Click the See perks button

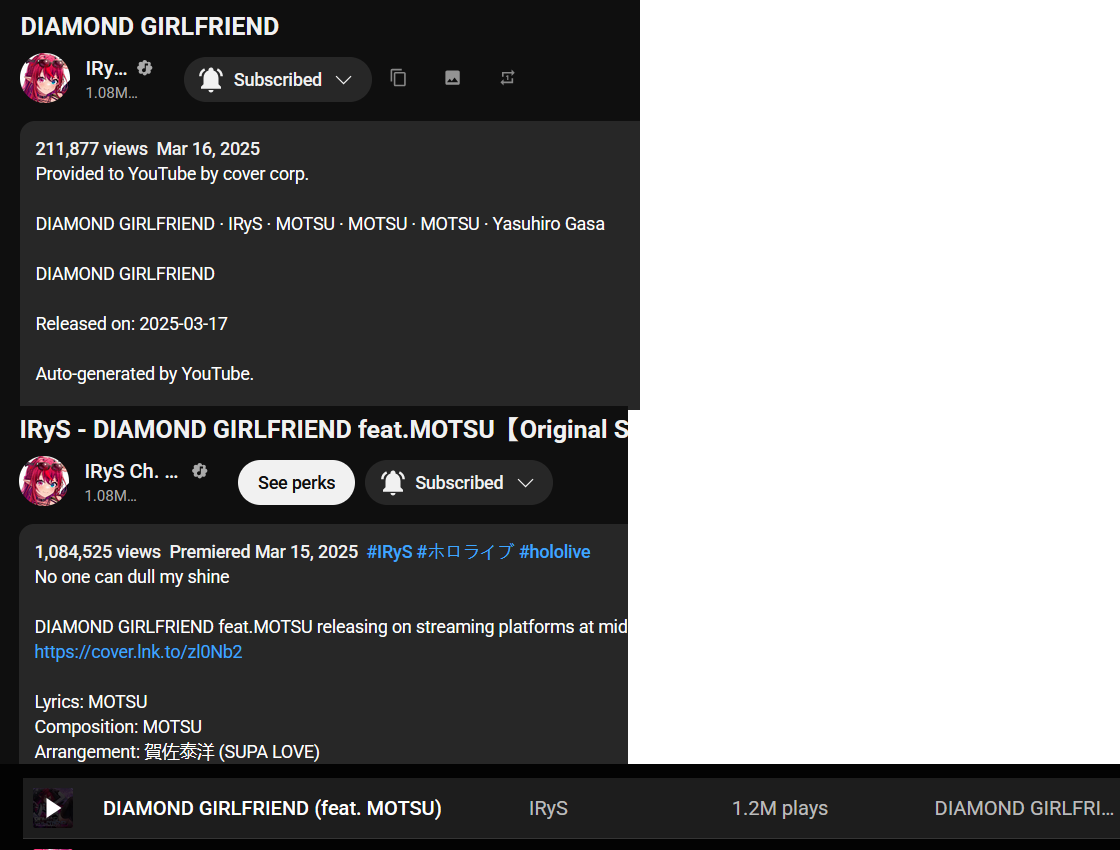[x=296, y=483]
